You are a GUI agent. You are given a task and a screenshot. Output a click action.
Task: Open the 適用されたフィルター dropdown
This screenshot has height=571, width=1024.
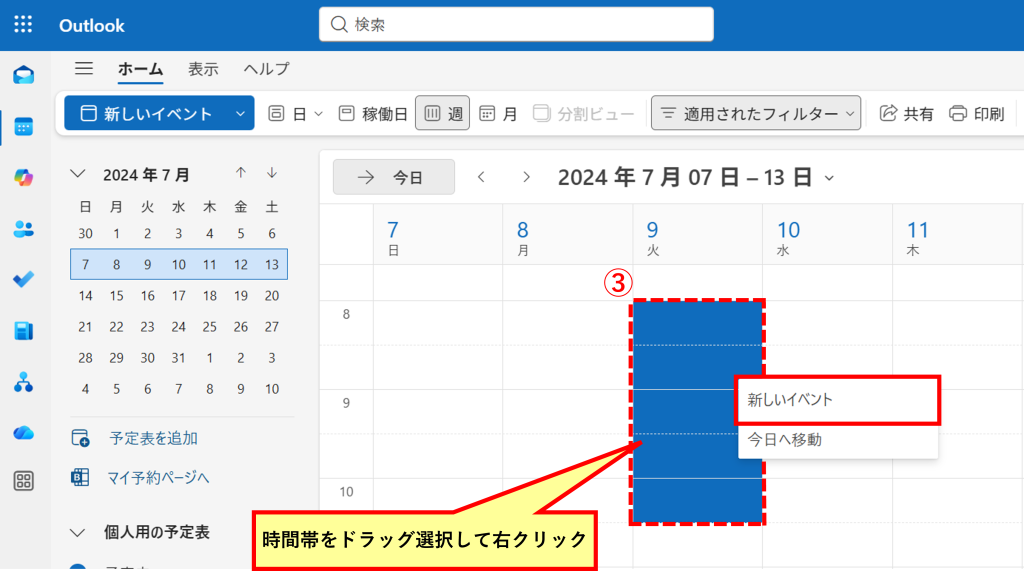click(x=756, y=114)
